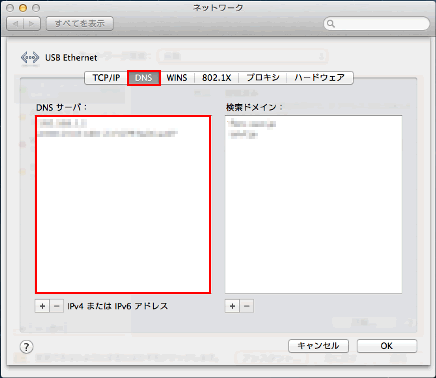The image size is (436, 378).
Task: Remove search domain with minus button
Action: click(x=247, y=306)
